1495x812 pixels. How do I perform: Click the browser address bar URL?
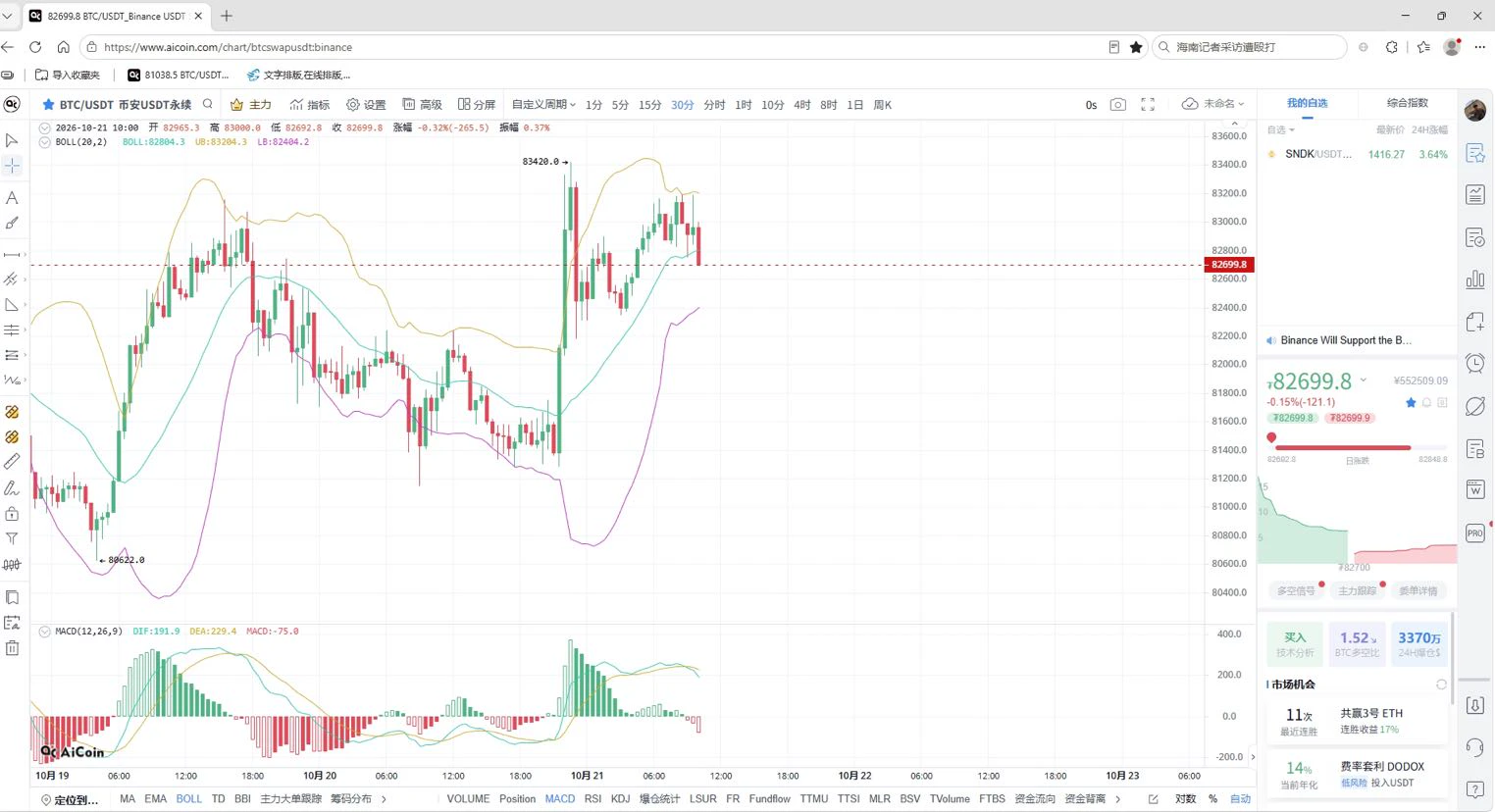(x=228, y=47)
